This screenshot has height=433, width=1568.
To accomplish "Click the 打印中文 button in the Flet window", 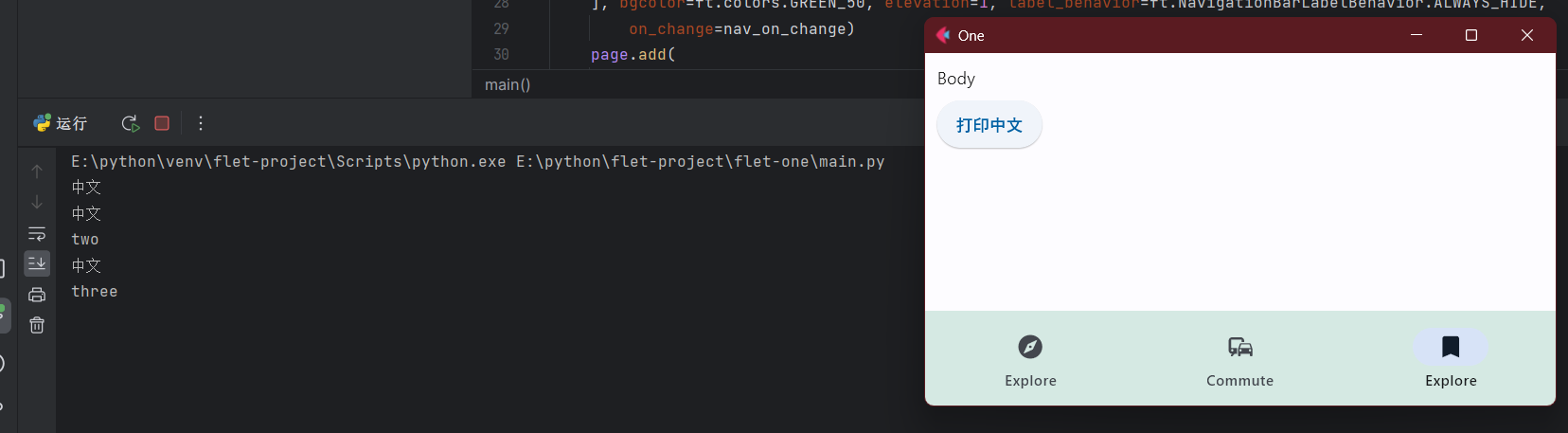I will tap(989, 125).
